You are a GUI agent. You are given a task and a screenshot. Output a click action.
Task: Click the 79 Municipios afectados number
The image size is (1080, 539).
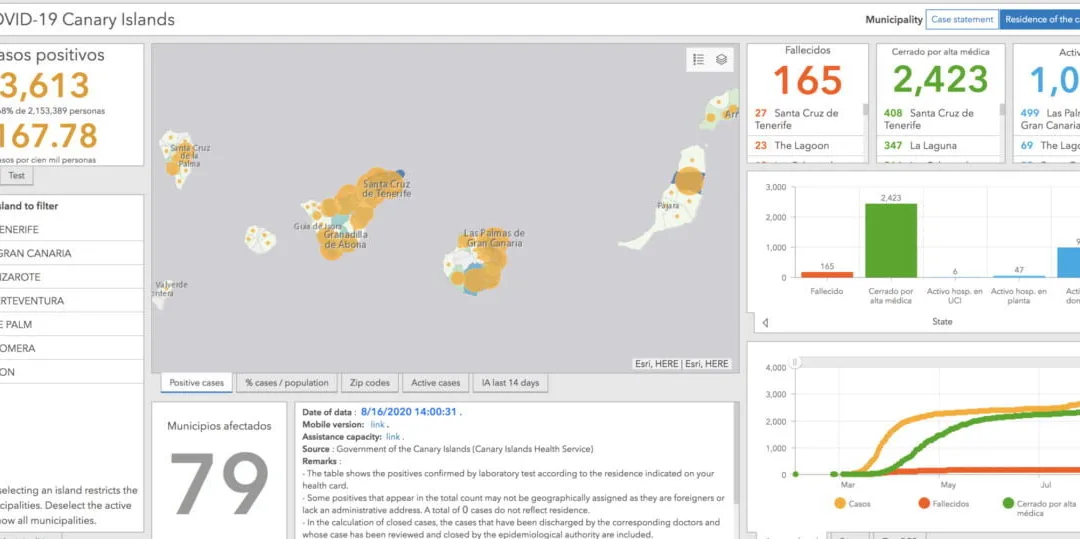click(x=219, y=484)
